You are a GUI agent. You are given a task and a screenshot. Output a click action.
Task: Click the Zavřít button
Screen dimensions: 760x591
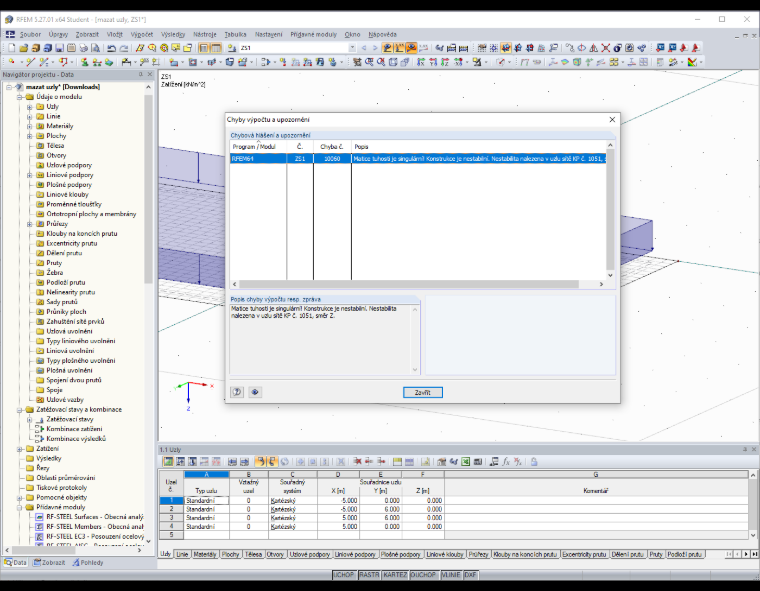[423, 392]
